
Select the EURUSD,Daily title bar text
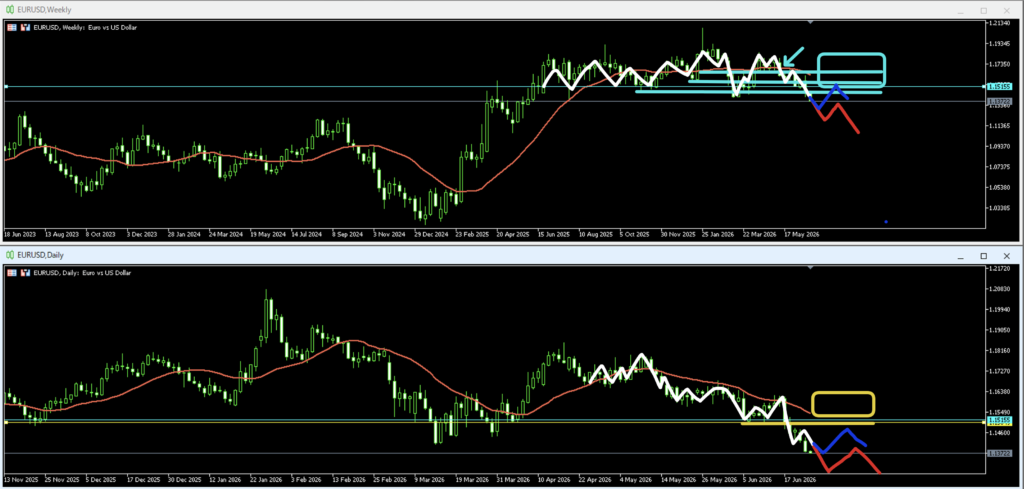pyautogui.click(x=40, y=255)
